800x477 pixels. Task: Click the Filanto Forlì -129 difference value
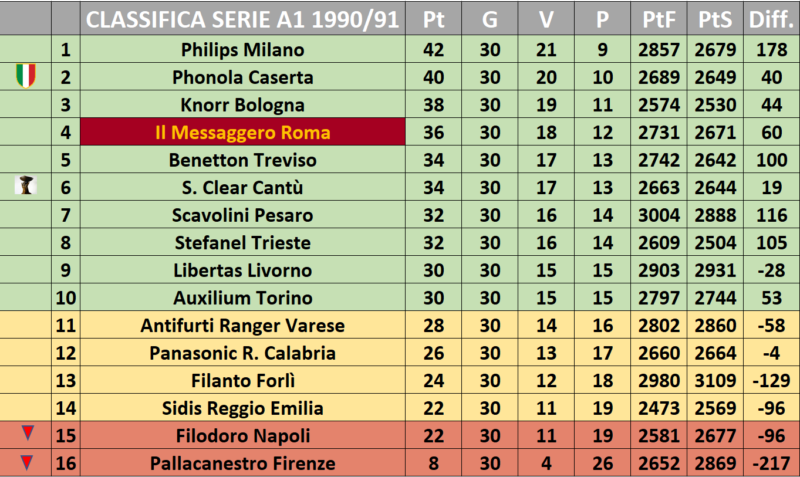pos(771,381)
